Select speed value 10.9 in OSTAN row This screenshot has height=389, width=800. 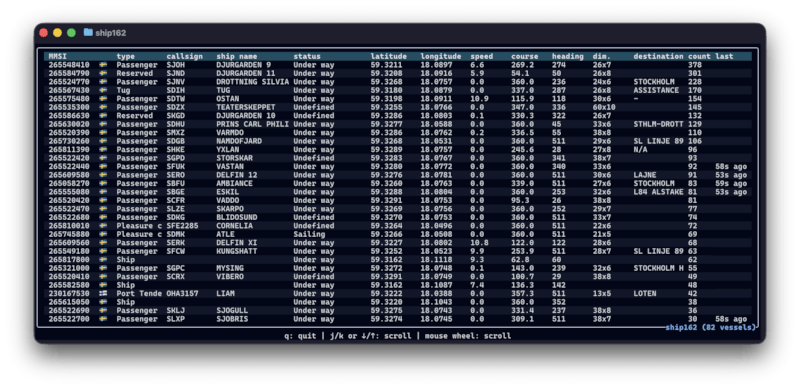pyautogui.click(x=479, y=99)
